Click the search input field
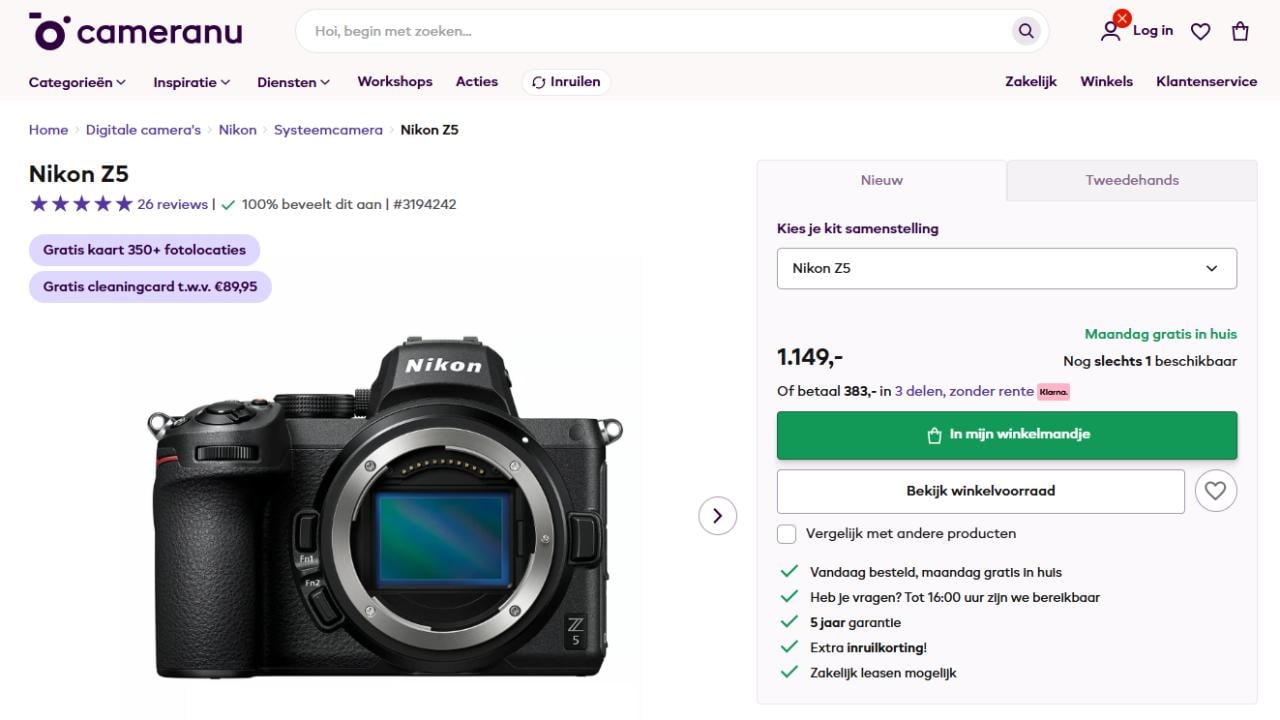The image size is (1280, 720). click(660, 31)
